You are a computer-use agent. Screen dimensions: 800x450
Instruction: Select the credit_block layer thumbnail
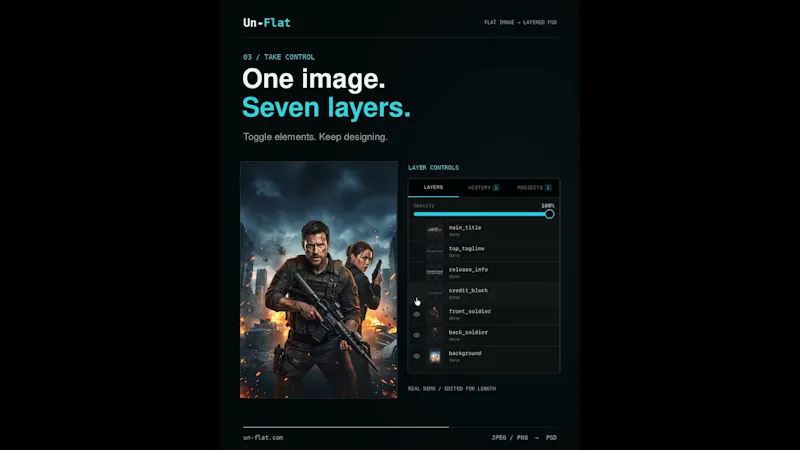pyautogui.click(x=435, y=293)
